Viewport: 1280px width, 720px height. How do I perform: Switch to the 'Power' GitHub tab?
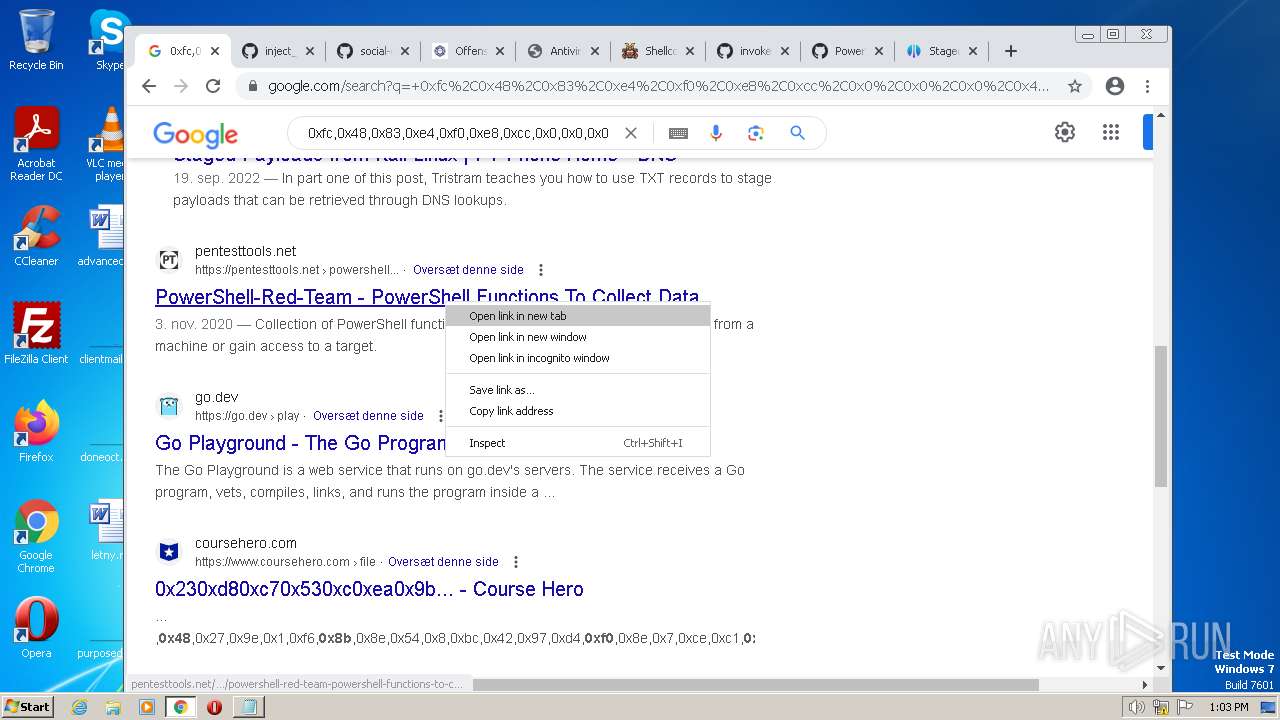click(848, 51)
